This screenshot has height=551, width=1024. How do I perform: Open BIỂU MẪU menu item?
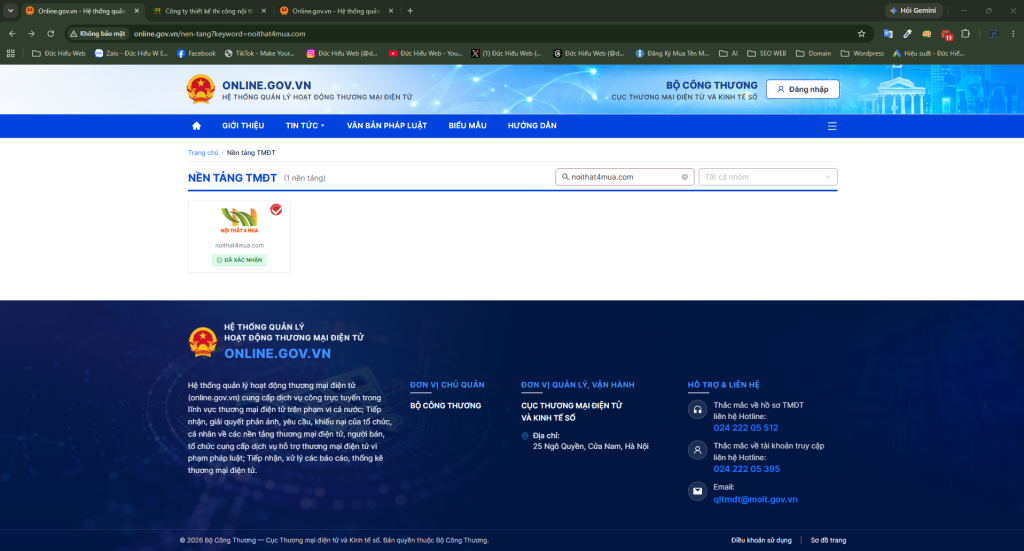point(468,126)
